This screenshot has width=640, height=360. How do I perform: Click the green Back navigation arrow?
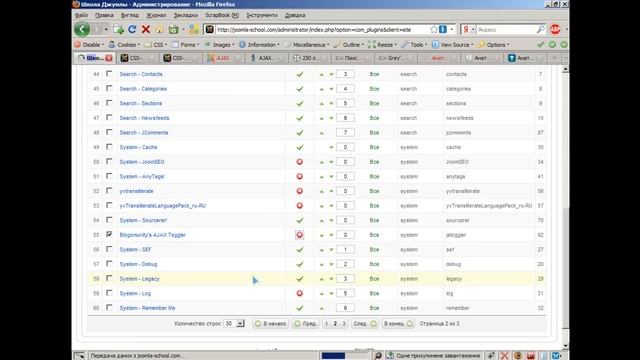tap(82, 29)
